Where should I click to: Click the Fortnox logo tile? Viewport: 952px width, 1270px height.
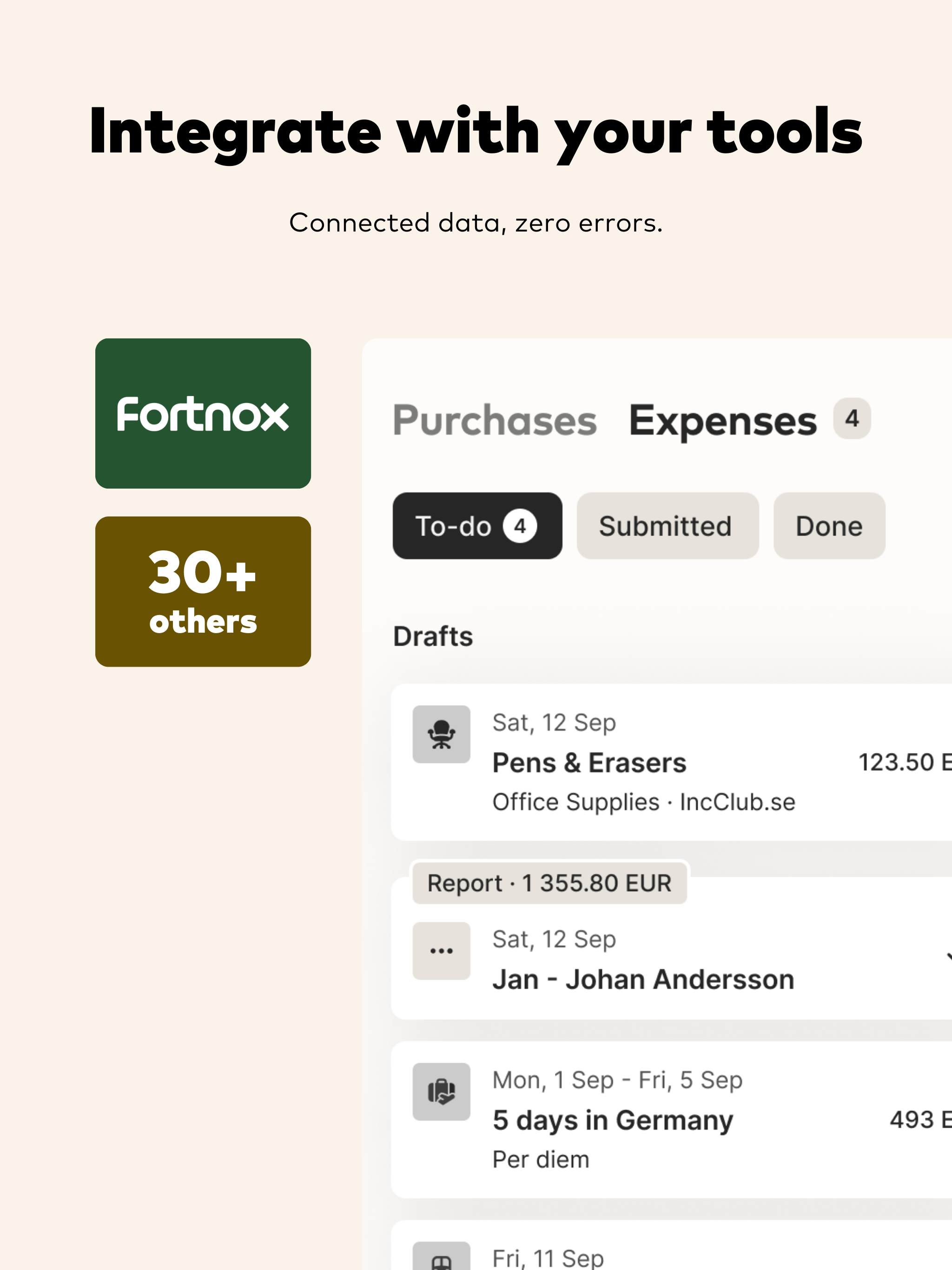(x=203, y=413)
